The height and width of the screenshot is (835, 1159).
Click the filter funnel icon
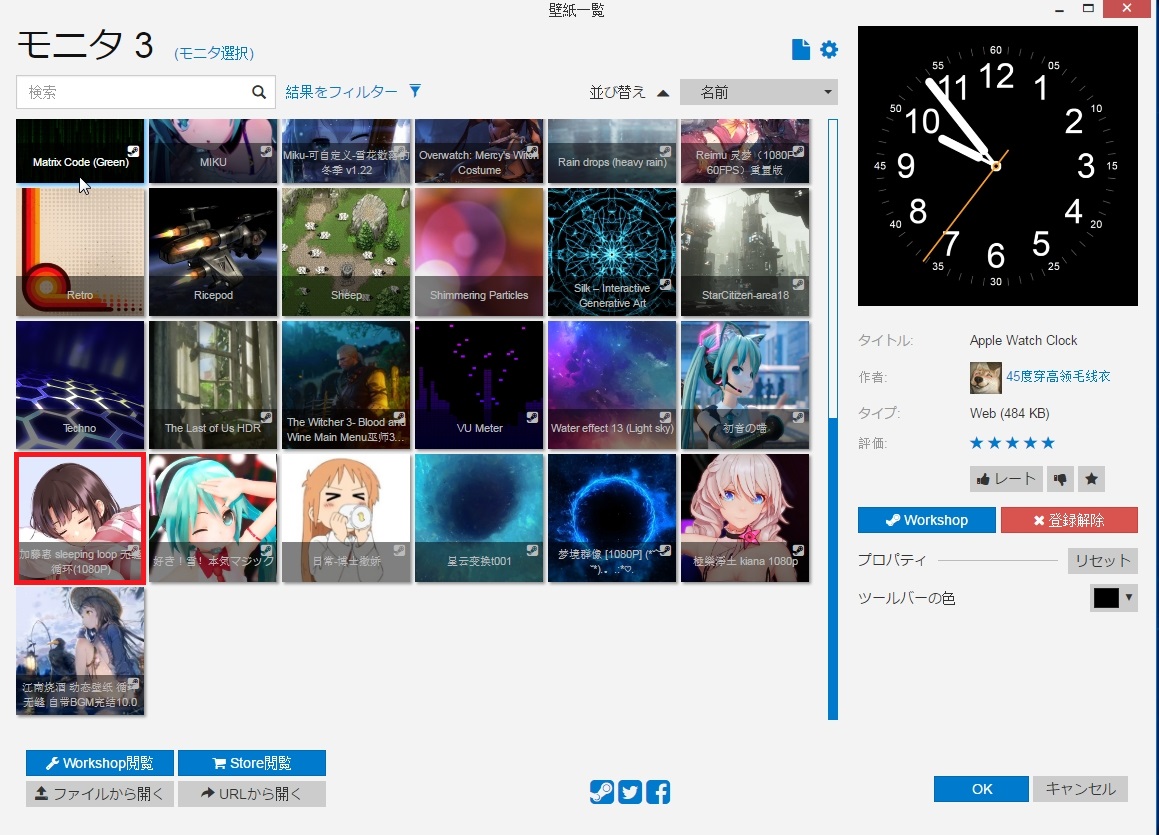pos(415,91)
